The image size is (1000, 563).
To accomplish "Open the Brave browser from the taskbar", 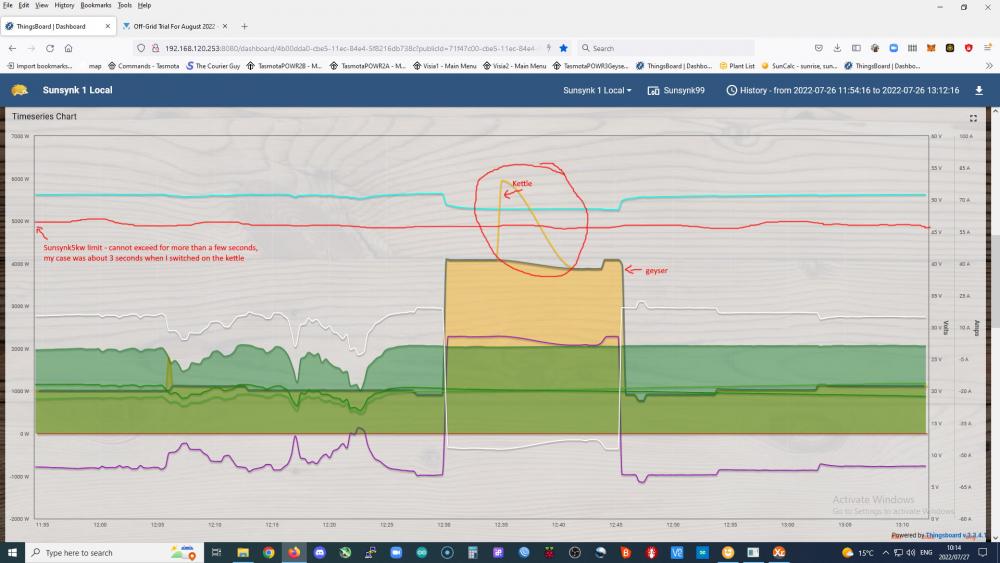I will click(x=626, y=552).
